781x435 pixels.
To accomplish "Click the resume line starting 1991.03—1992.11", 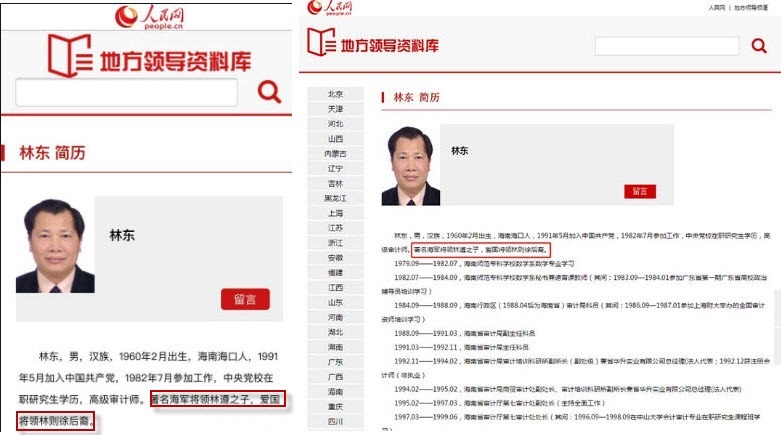I will pos(461,347).
